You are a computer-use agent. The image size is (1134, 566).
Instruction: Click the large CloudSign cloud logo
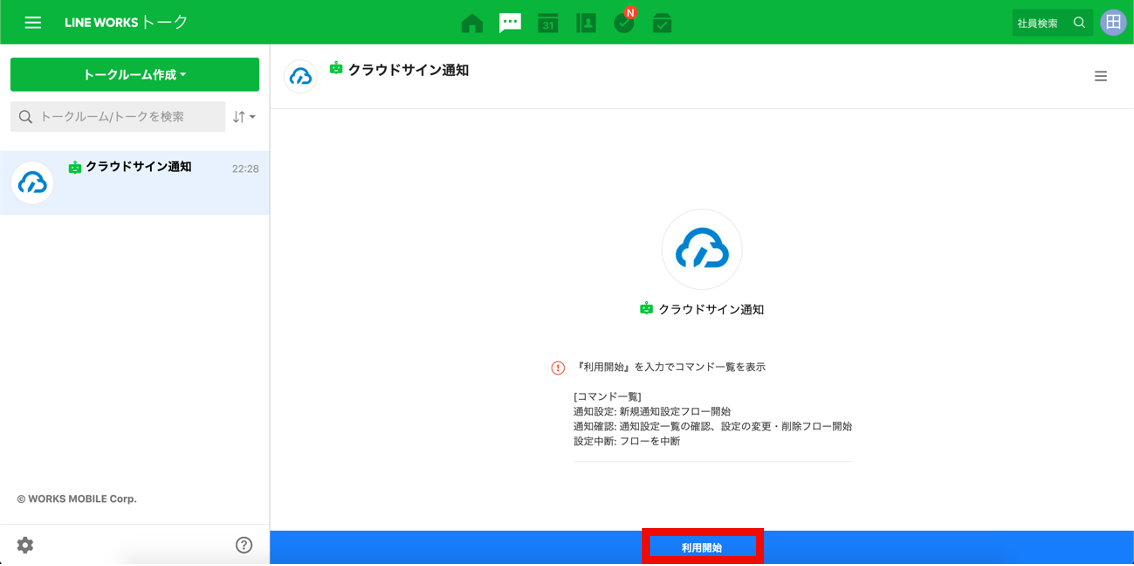click(702, 249)
